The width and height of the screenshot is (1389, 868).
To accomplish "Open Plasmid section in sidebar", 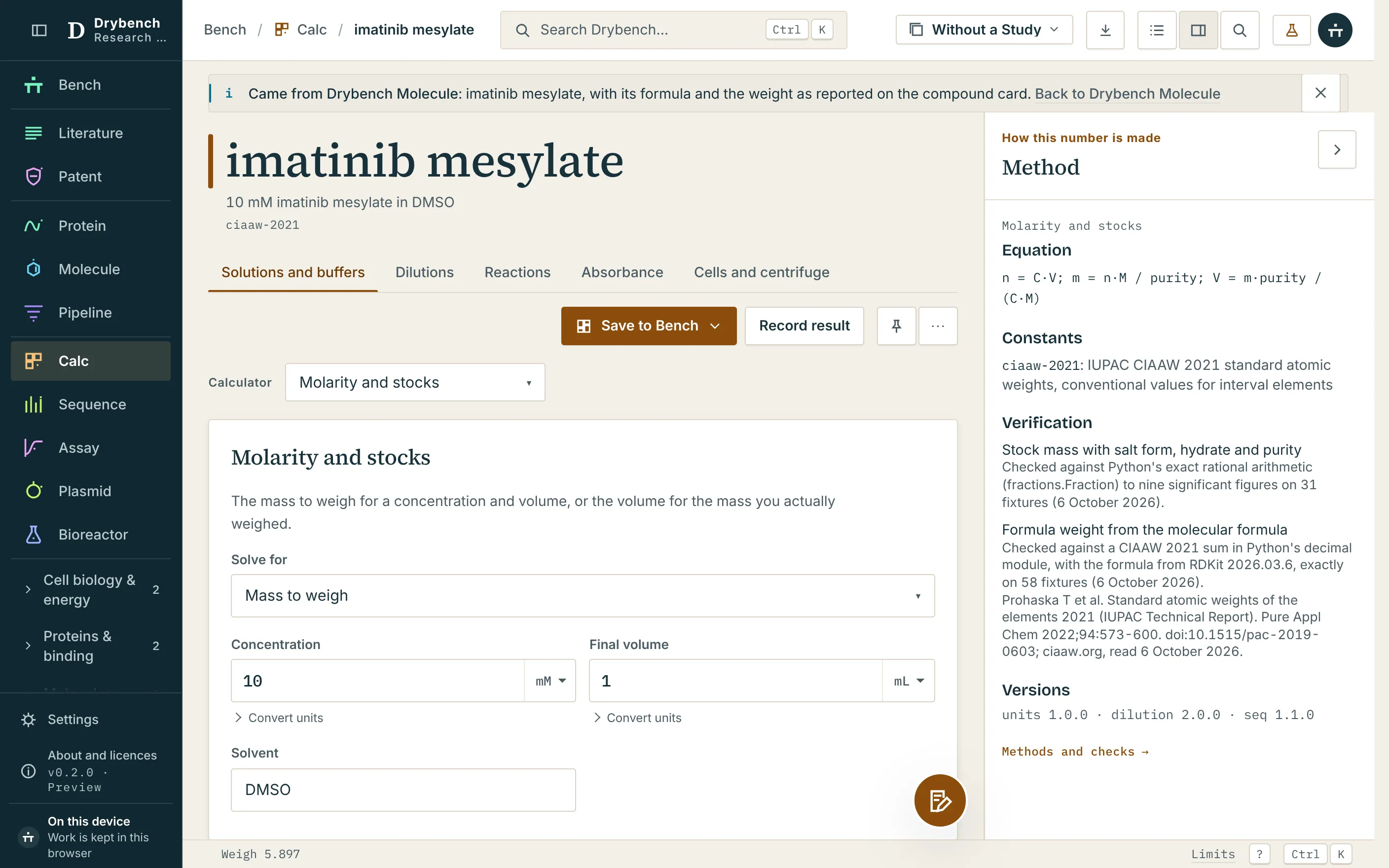I will click(91, 491).
